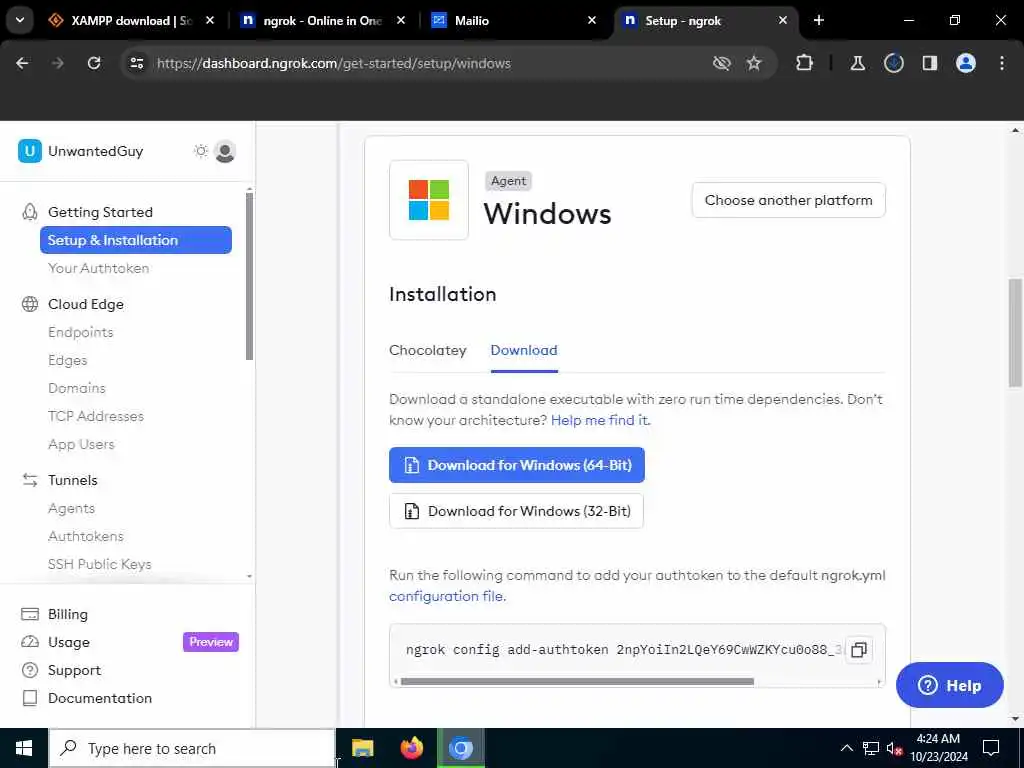Open Billing in sidebar
1024x768 pixels.
pyautogui.click(x=67, y=615)
